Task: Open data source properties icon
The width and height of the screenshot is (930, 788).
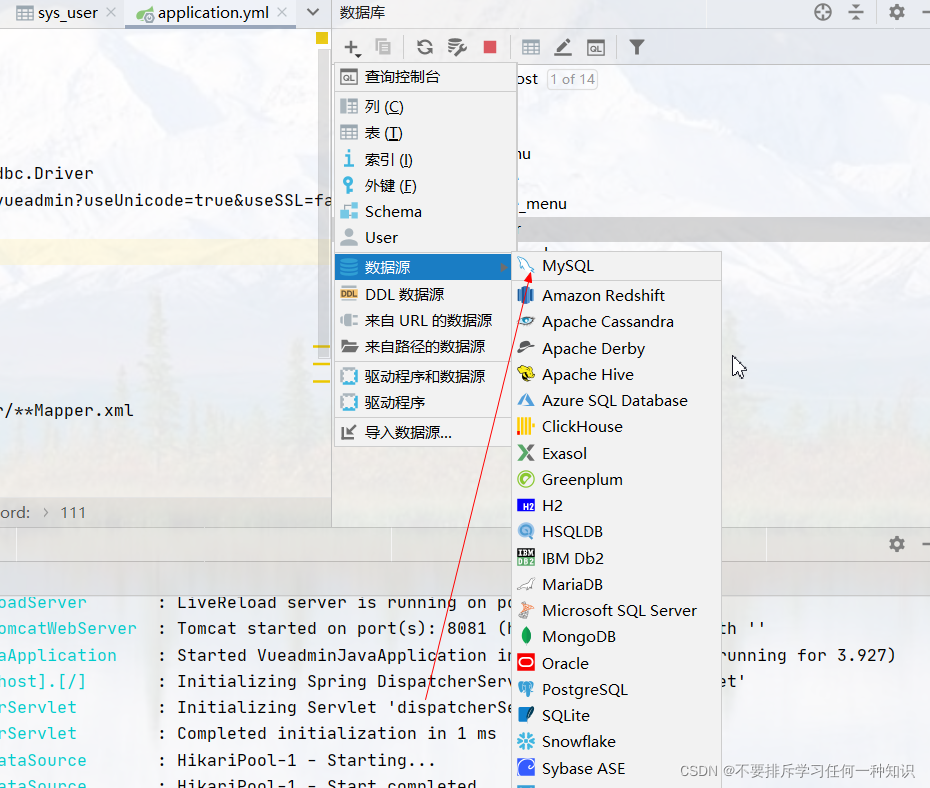Action: pyautogui.click(x=457, y=47)
